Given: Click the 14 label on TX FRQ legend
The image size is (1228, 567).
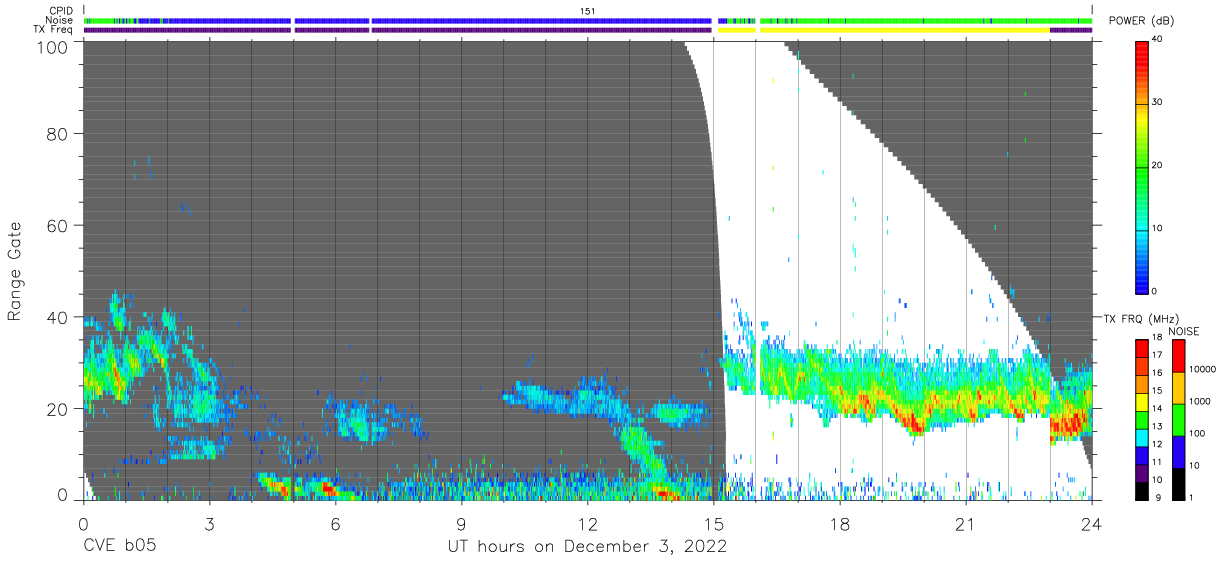Looking at the screenshot, I should [1157, 408].
